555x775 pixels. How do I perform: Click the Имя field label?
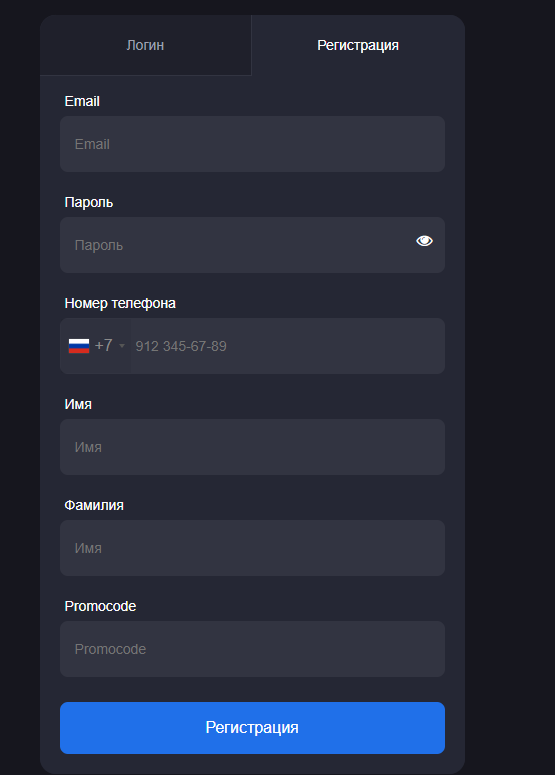pyautogui.click(x=78, y=404)
